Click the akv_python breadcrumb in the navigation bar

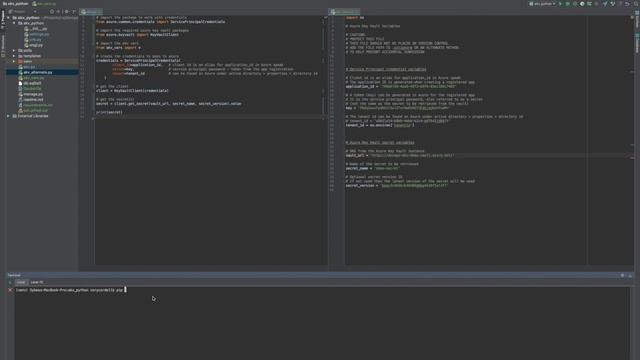(x=16, y=4)
